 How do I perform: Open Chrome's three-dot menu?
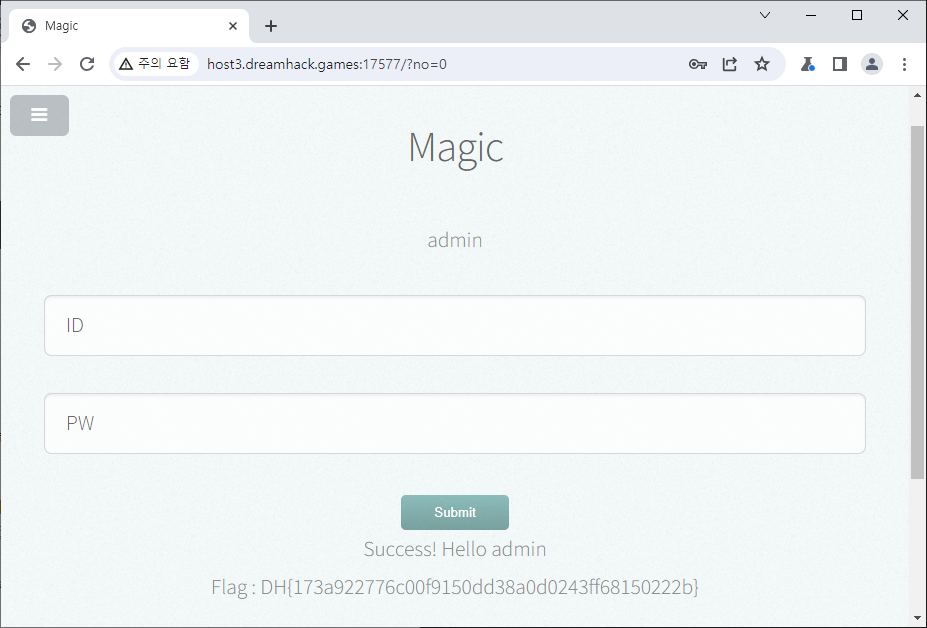[x=904, y=64]
